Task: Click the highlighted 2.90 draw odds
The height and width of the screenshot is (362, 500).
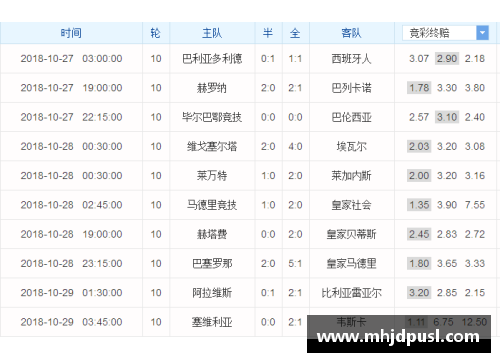Action: point(447,59)
